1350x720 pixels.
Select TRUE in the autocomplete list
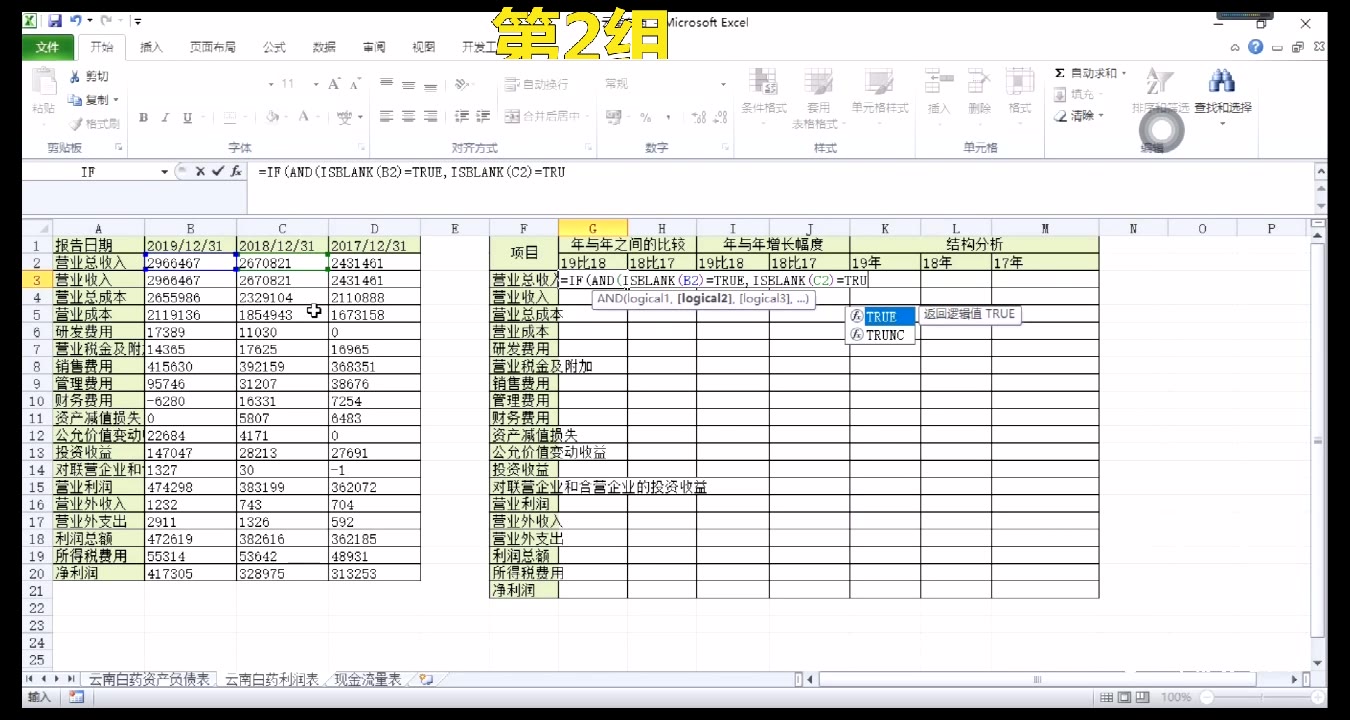tap(881, 317)
